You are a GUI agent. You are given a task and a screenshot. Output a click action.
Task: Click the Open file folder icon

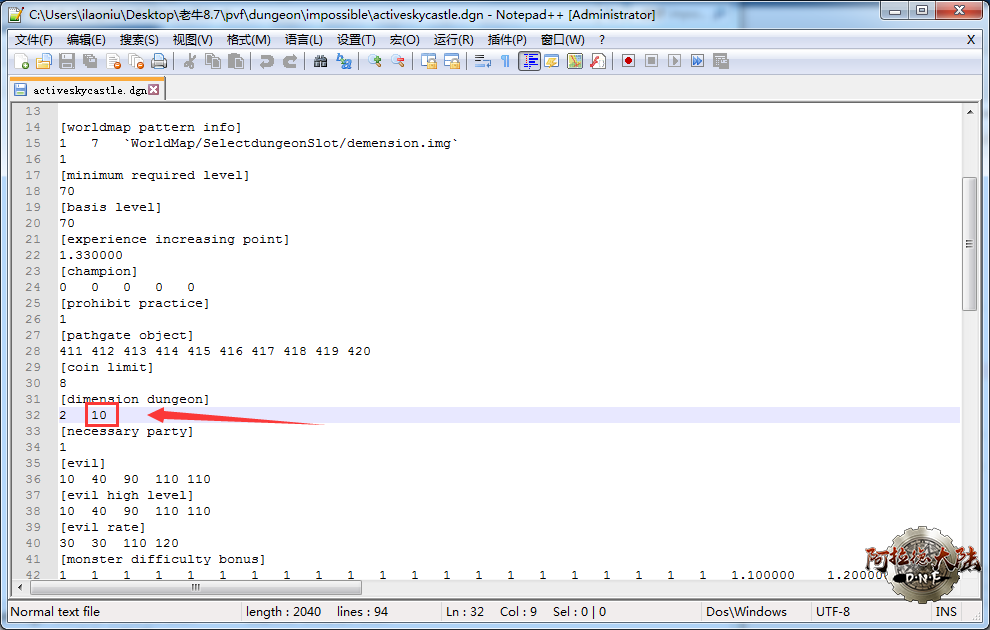(x=44, y=62)
